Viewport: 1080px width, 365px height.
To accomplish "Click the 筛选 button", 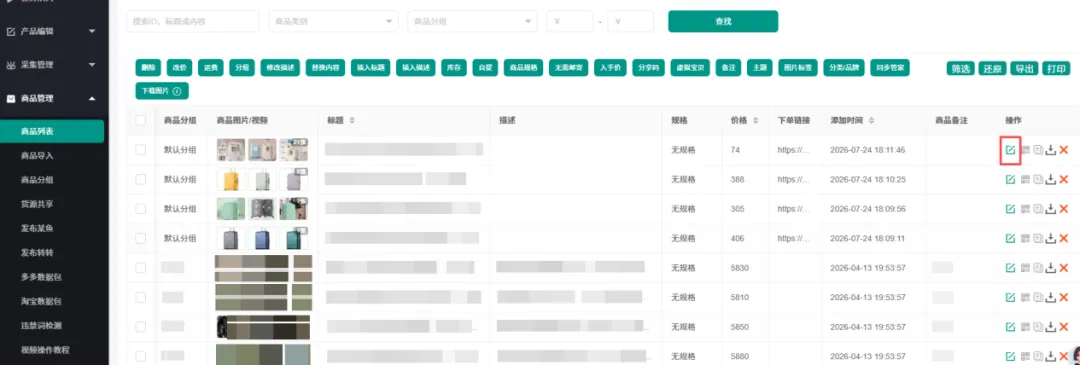I will (x=961, y=68).
